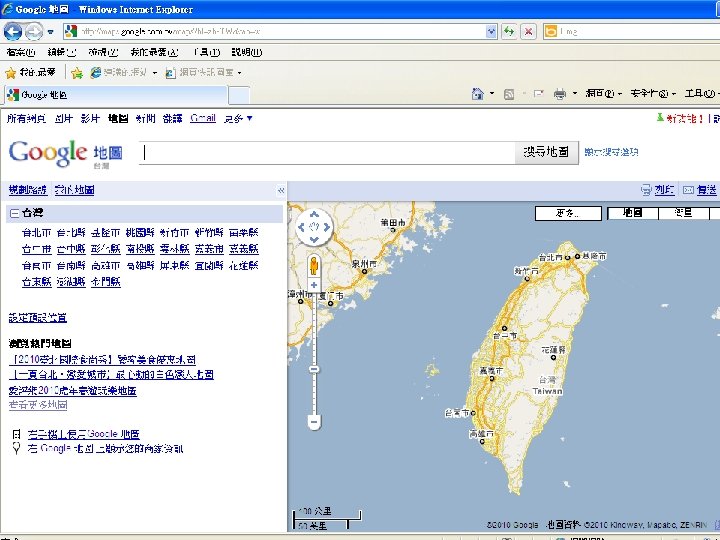720x540 pixels.
Task: Click inside the Bing search box
Action: click(x=638, y=32)
